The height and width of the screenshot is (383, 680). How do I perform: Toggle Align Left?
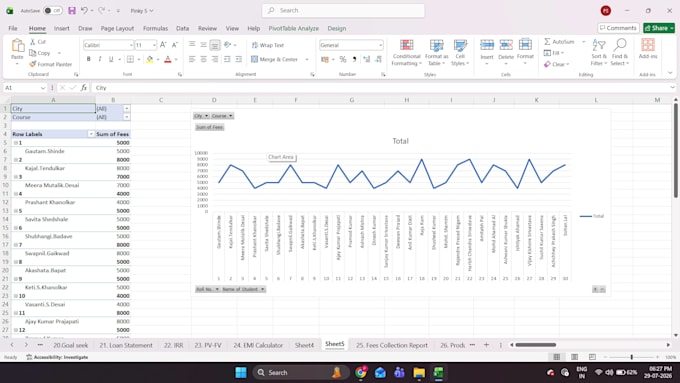(x=192, y=59)
